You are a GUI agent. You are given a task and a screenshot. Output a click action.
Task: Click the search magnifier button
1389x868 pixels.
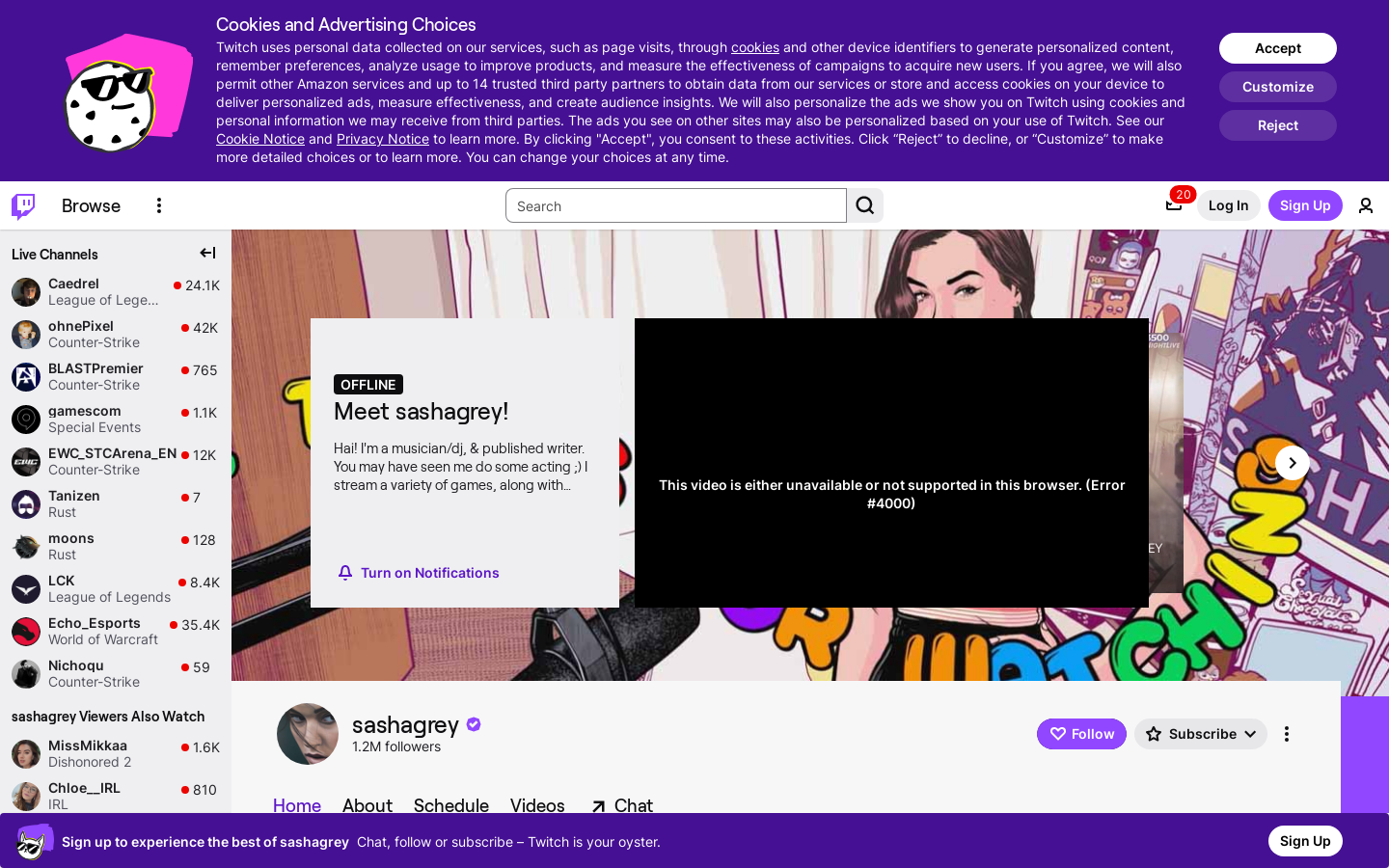coord(865,205)
